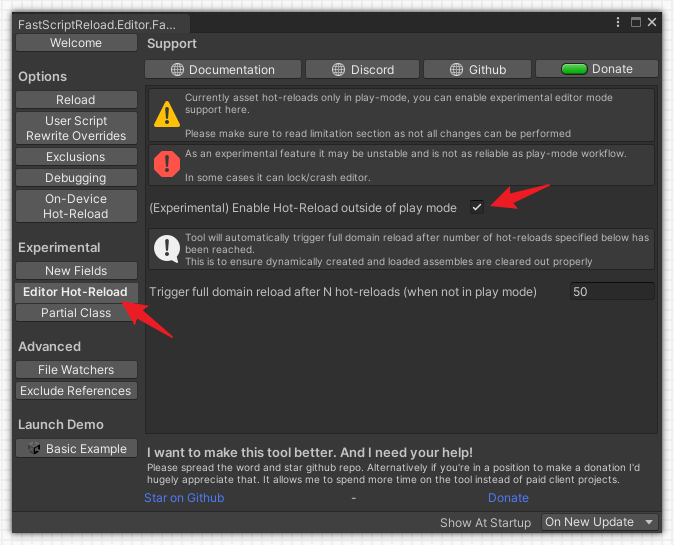Click the globe icon on Documentation button
674x545 pixels.
point(177,69)
